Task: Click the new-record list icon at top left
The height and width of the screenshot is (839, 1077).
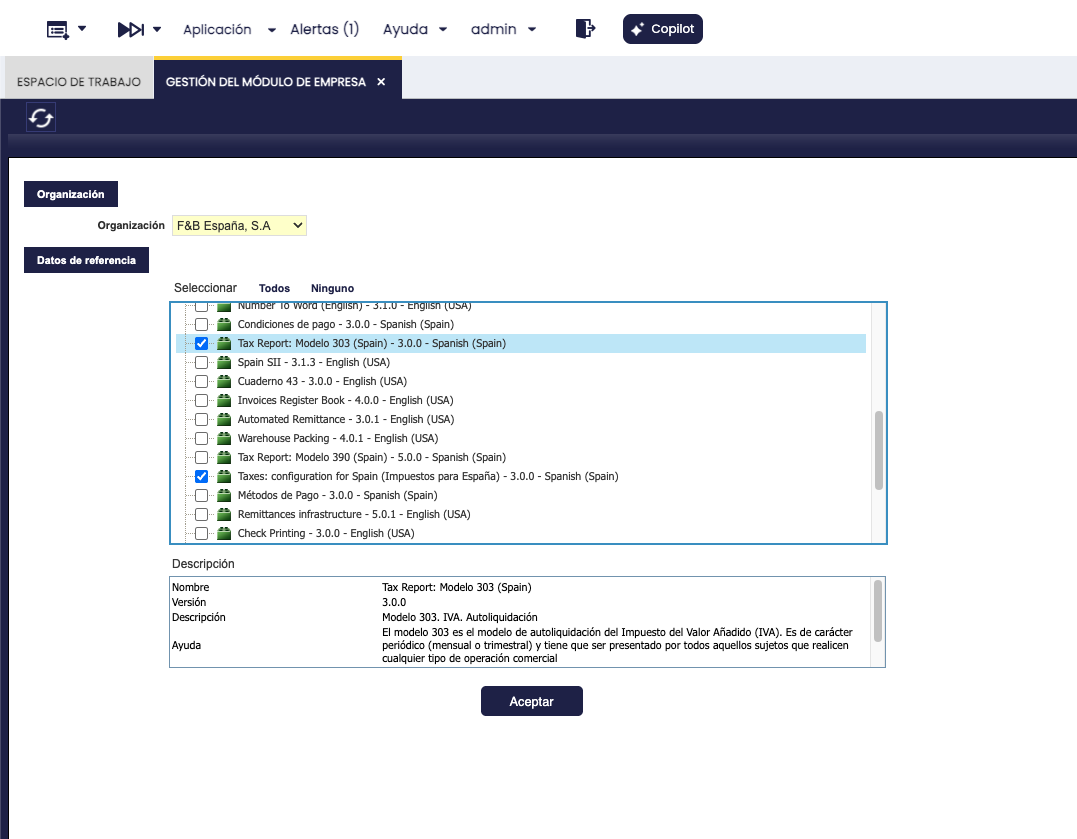Action: coord(57,30)
